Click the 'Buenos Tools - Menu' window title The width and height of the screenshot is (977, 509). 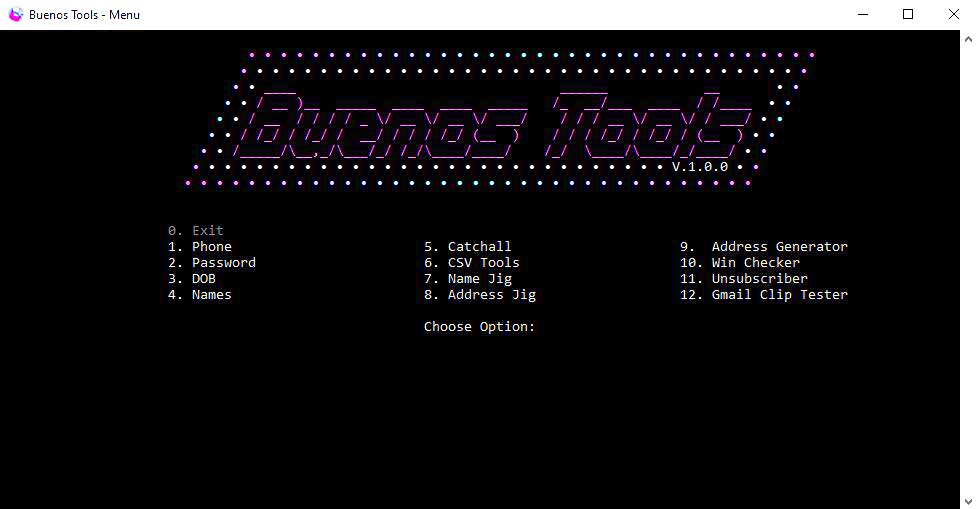(84, 14)
